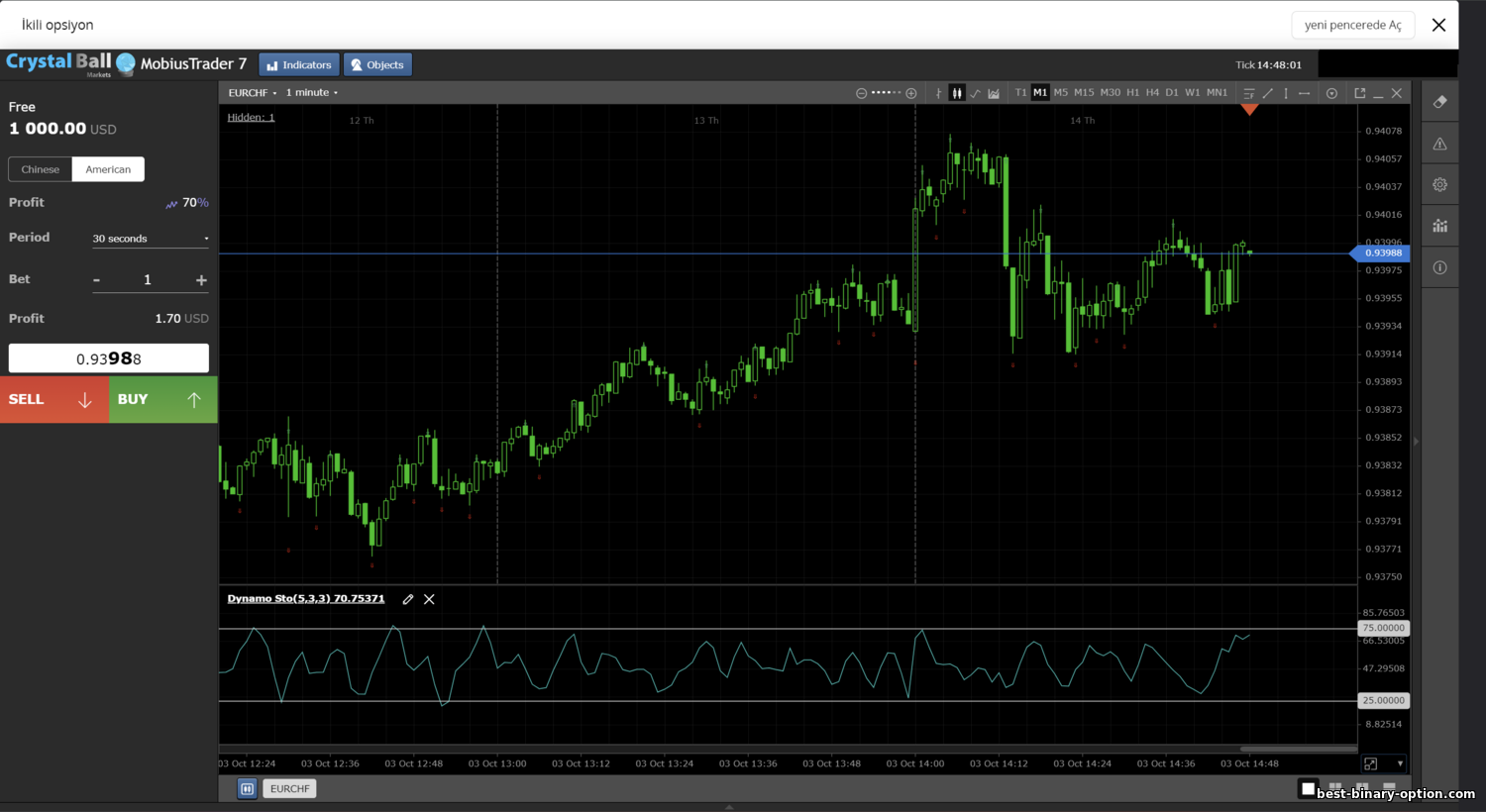The height and width of the screenshot is (812, 1486).
Task: Switch chart to line style
Action: click(976, 93)
